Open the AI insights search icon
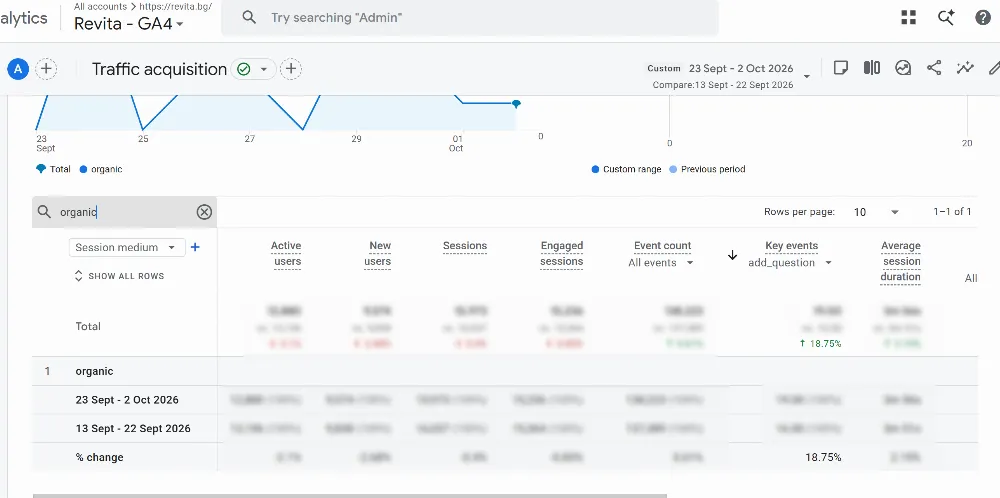 tap(946, 17)
